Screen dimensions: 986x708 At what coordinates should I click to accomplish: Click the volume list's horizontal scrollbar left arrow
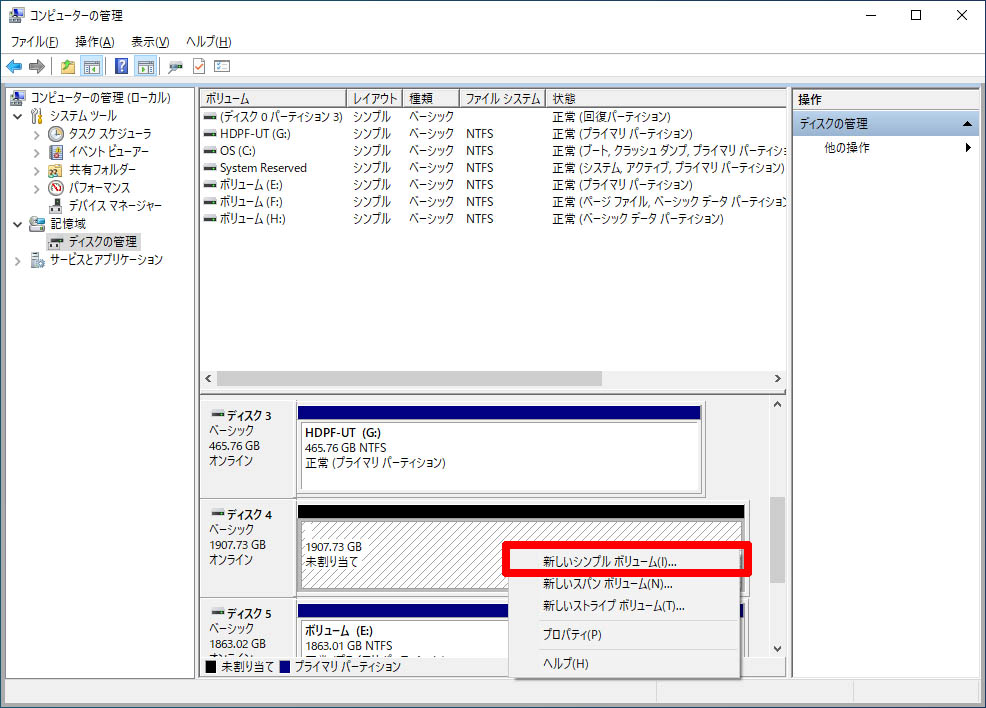209,379
